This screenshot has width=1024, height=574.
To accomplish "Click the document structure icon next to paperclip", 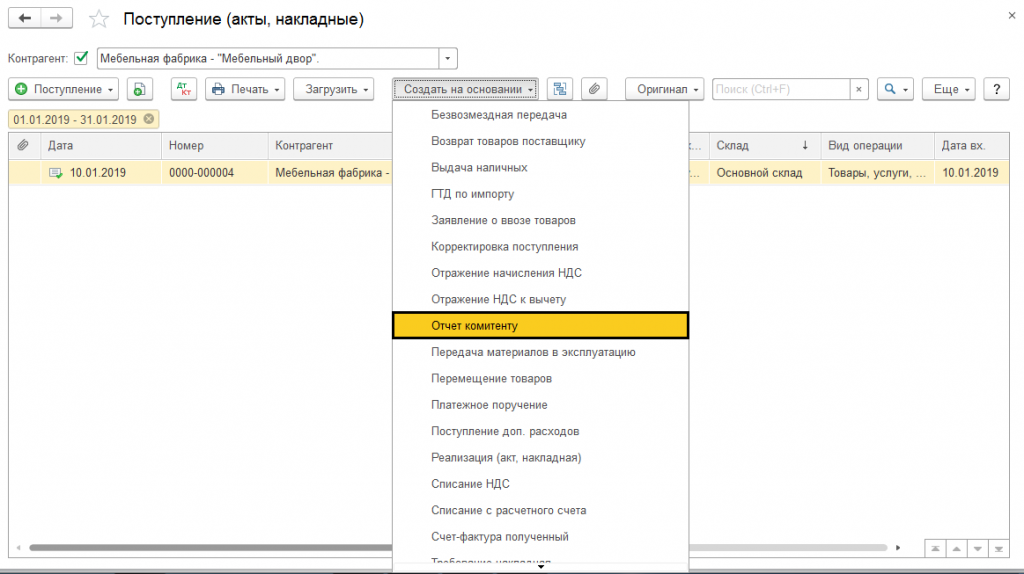I will (560, 89).
